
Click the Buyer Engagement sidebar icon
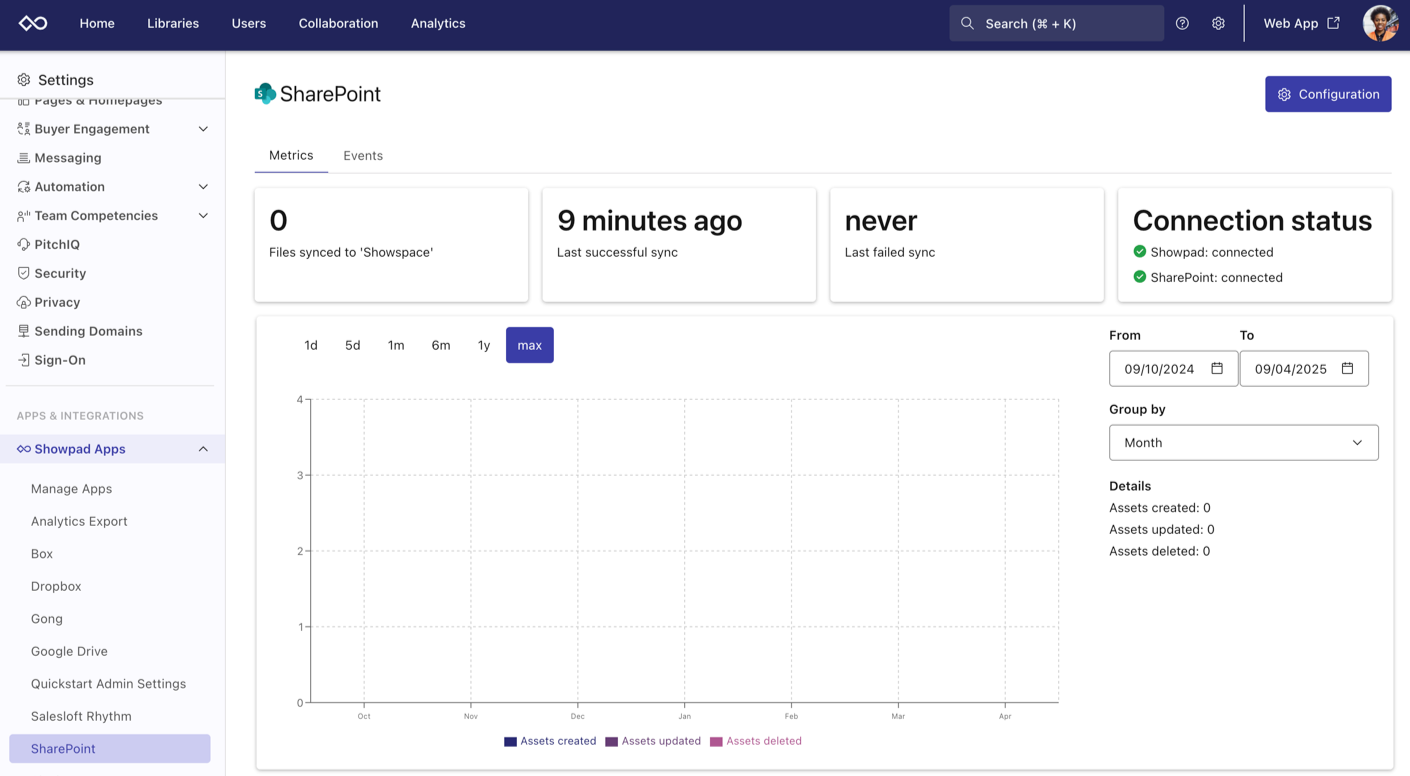pos(23,129)
